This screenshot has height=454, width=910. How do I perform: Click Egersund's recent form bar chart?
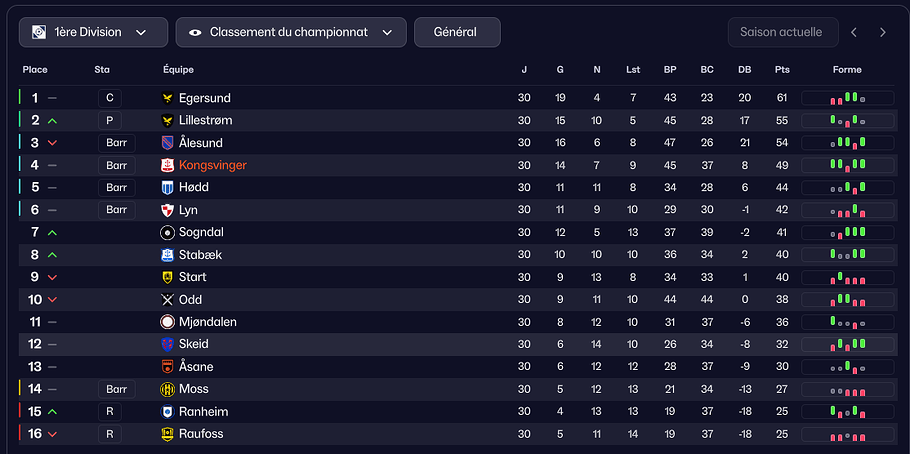(x=847, y=98)
